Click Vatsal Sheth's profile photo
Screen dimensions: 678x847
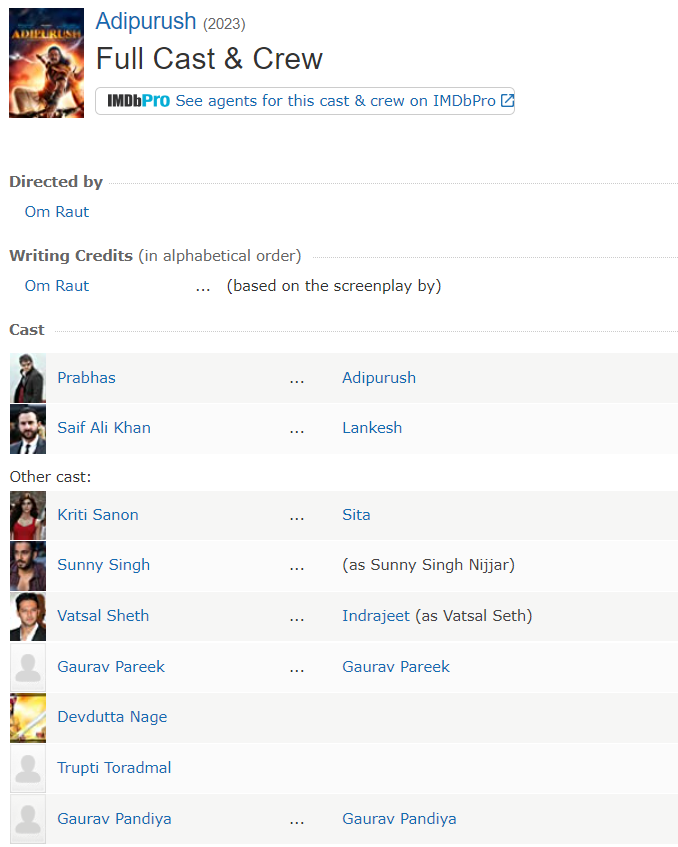(28, 616)
